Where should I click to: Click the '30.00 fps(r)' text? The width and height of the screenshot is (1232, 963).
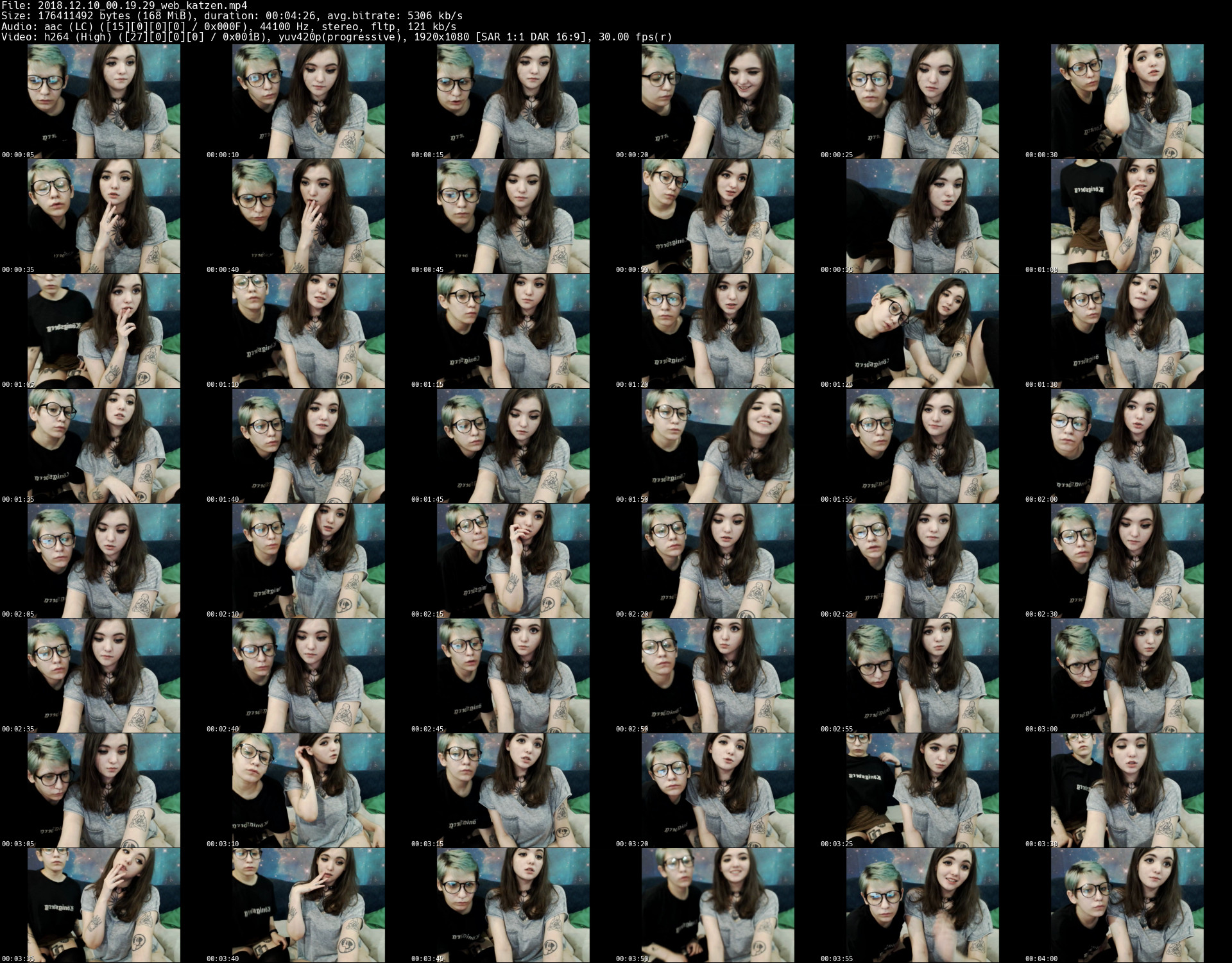tap(635, 37)
